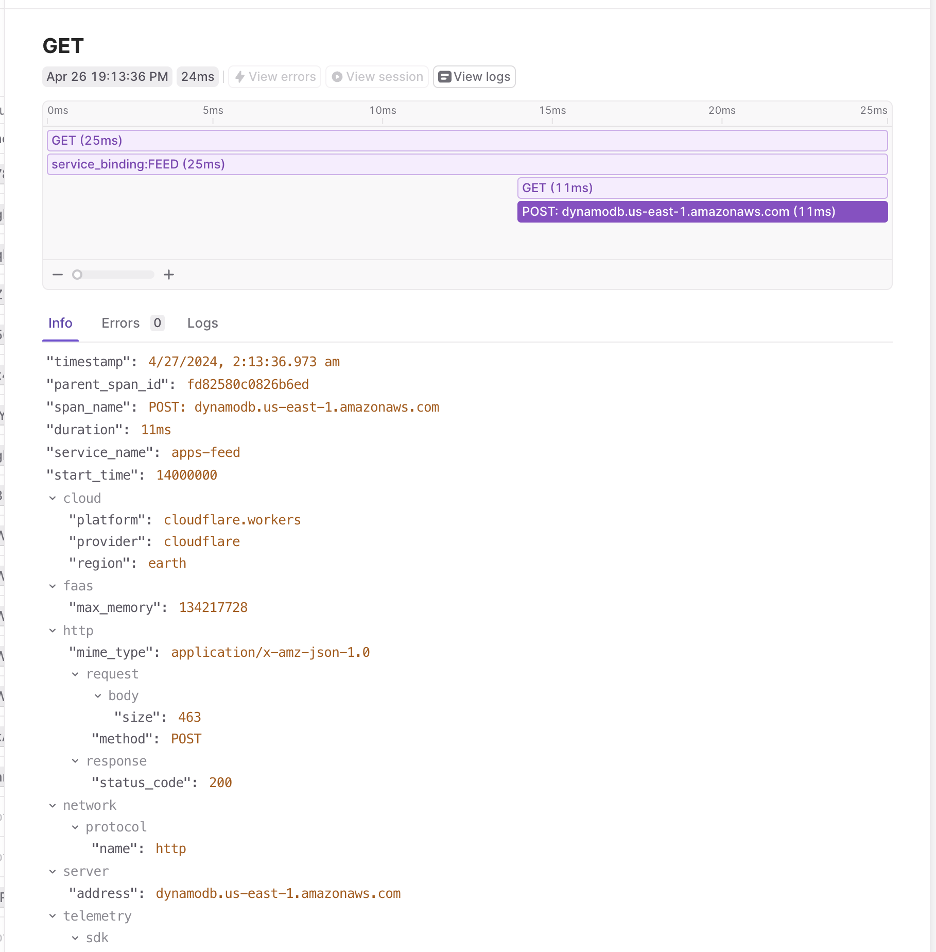Click the lightning icon on View errors
The height and width of the screenshot is (952, 936).
click(239, 76)
